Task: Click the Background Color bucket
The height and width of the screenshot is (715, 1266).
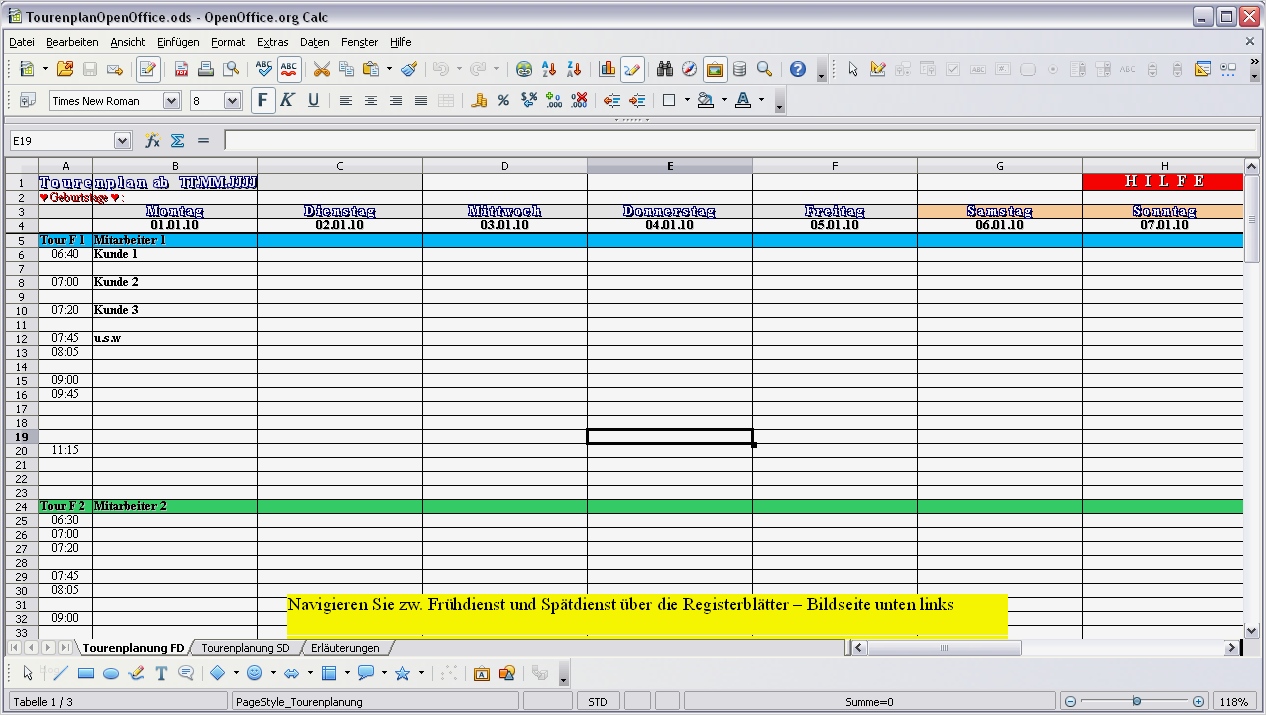Action: [x=706, y=100]
